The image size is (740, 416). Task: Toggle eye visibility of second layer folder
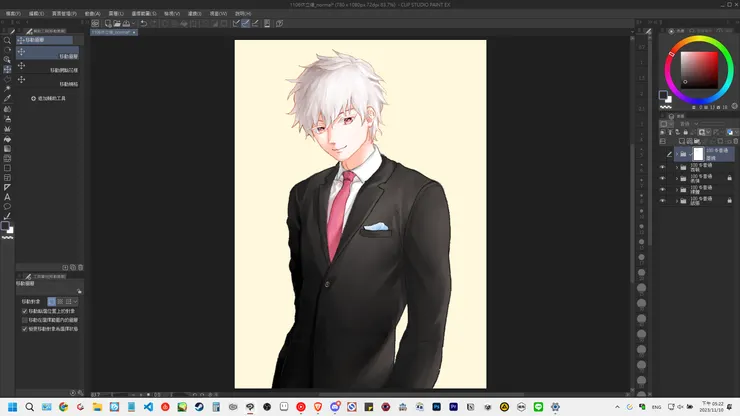pos(662,167)
